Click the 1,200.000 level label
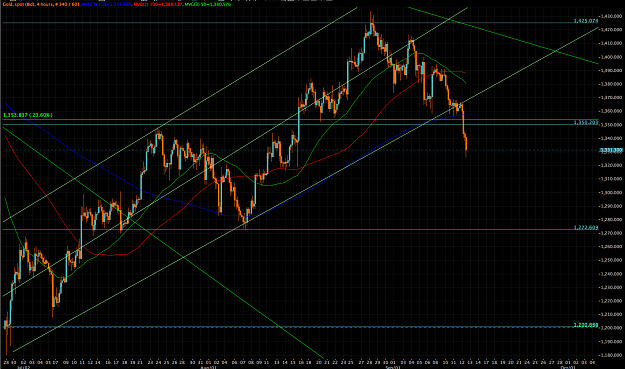 tap(586, 325)
